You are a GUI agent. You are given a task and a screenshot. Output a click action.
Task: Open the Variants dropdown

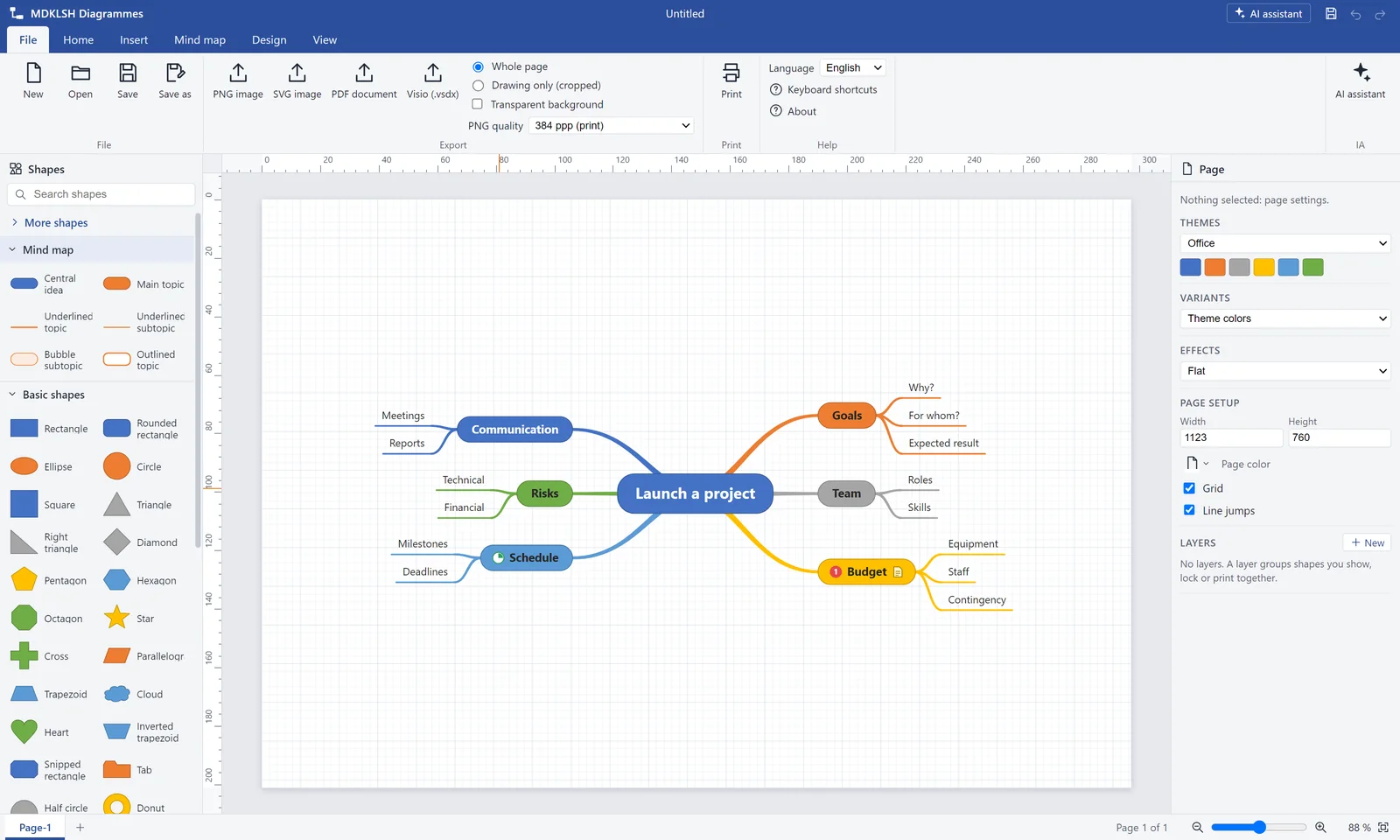(x=1284, y=318)
